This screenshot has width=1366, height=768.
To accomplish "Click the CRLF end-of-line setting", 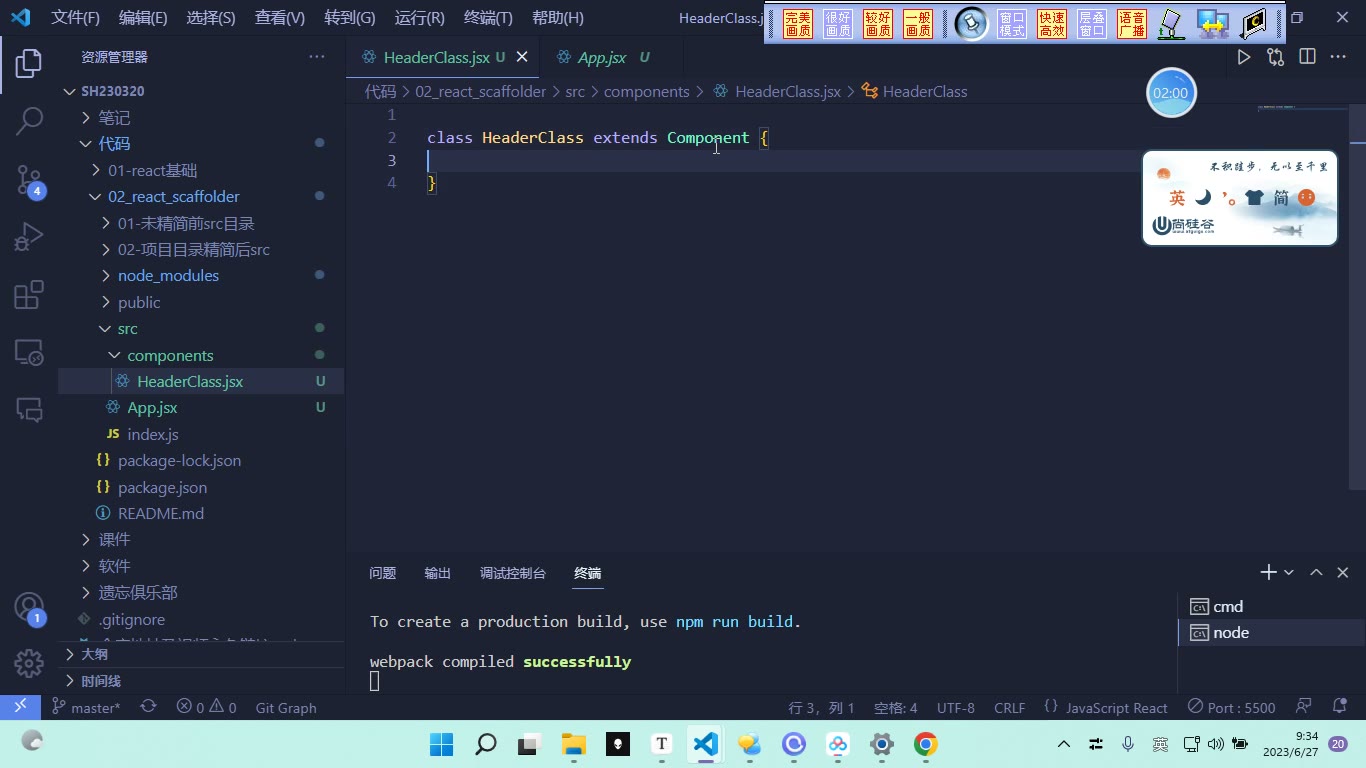I will 1009,707.
